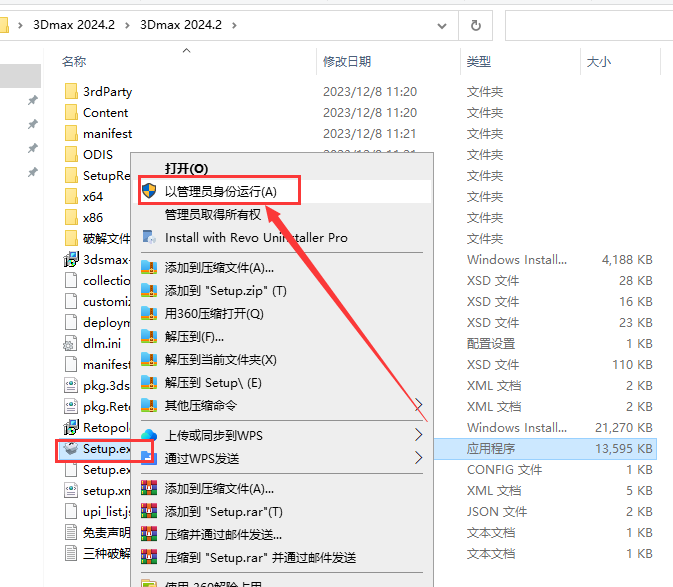Select 添加到 "Setup.zip" (T) entry
The width and height of the screenshot is (673, 587).
(225, 291)
